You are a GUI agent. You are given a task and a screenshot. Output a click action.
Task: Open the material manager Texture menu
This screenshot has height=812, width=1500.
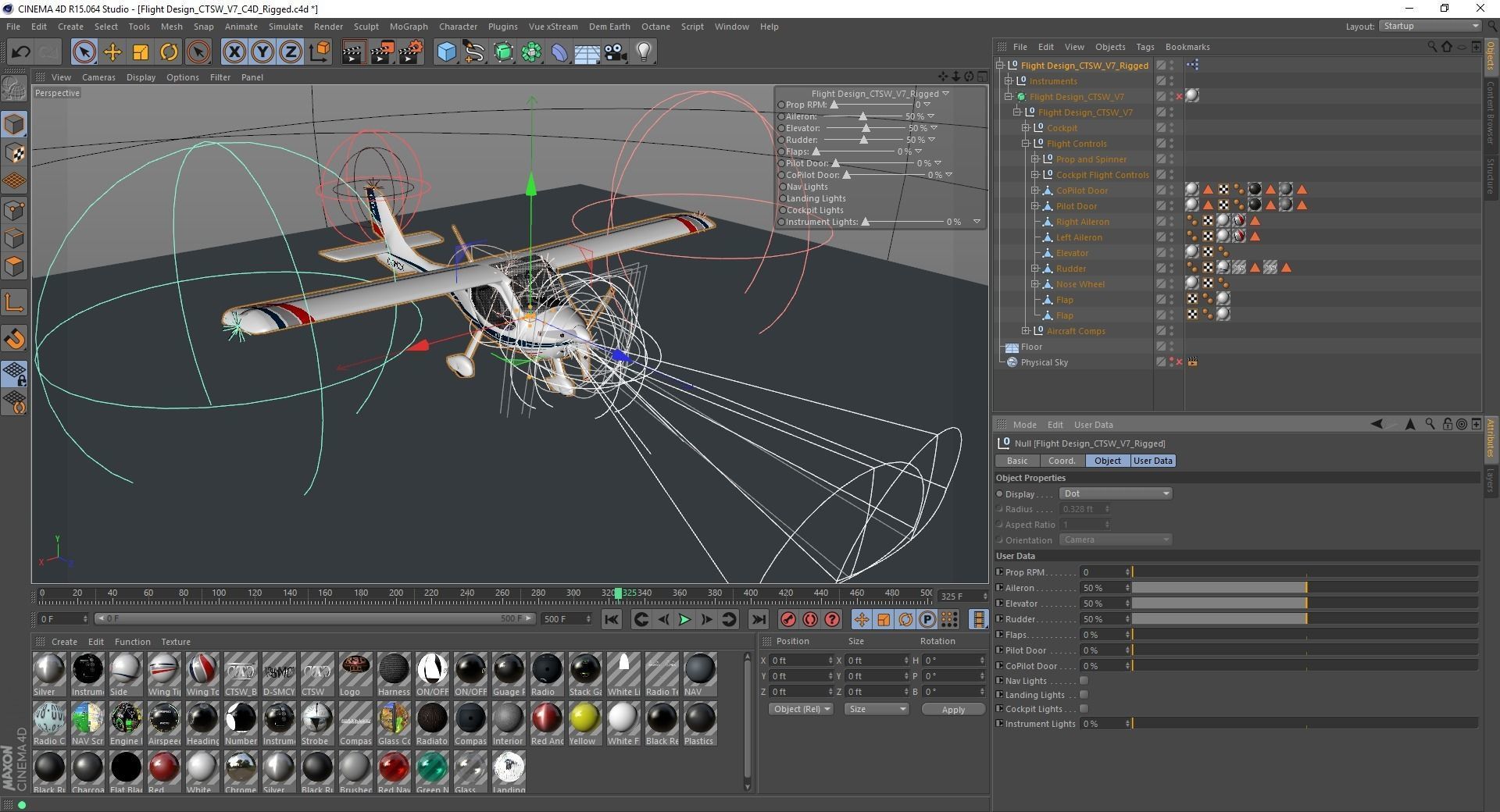176,642
